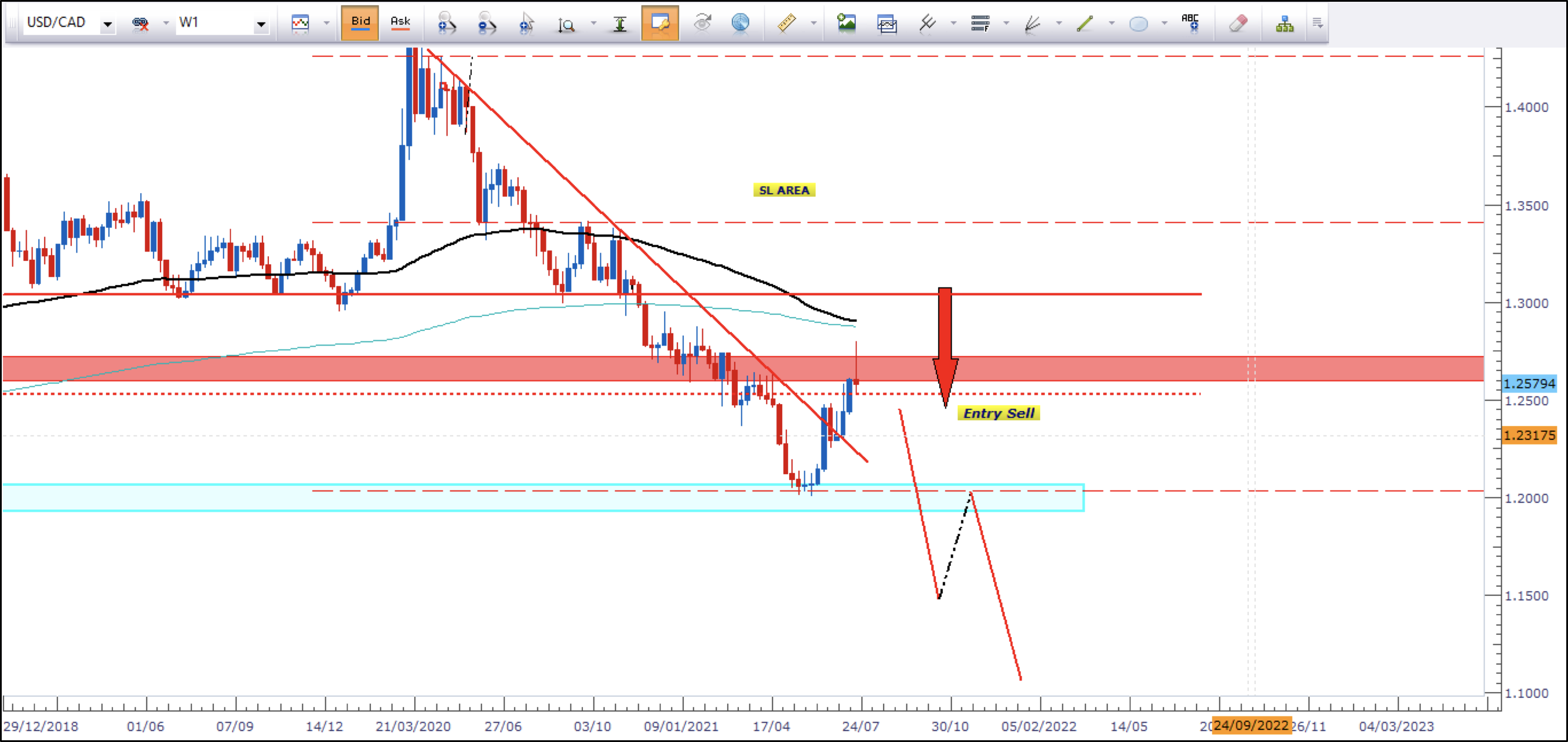This screenshot has height=742, width=1568.
Task: Toggle the highlighted chart lock key button
Action: (x=660, y=23)
